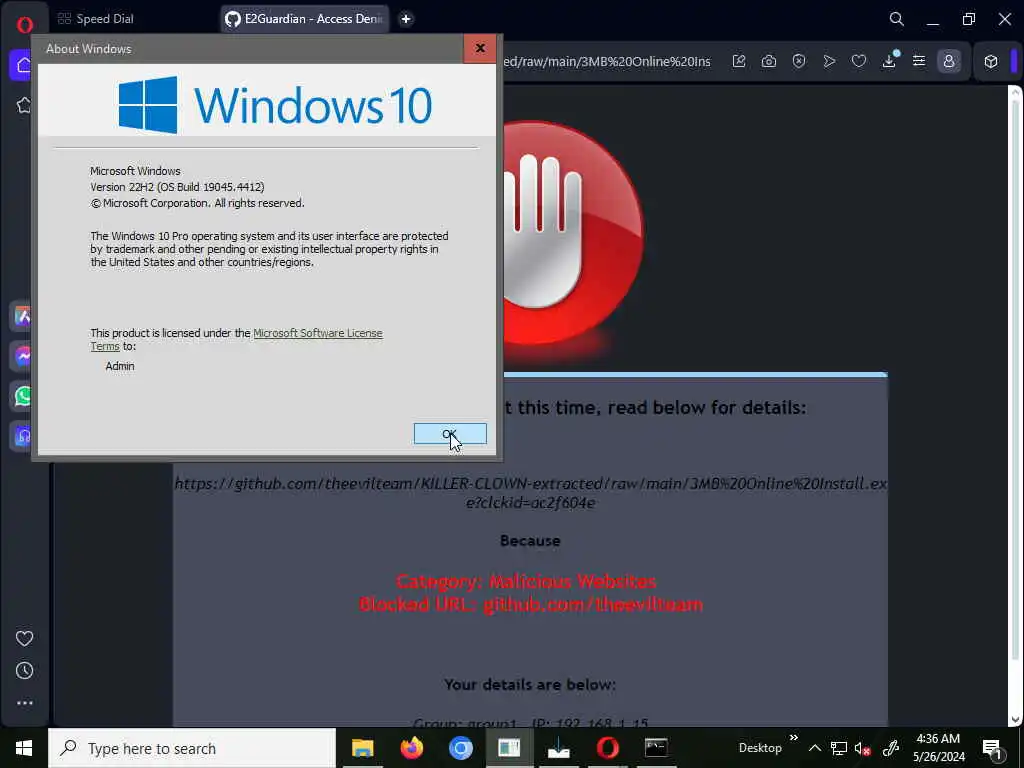Open the Action Center notifications icon
Screen dimensions: 1024x768
993,748
